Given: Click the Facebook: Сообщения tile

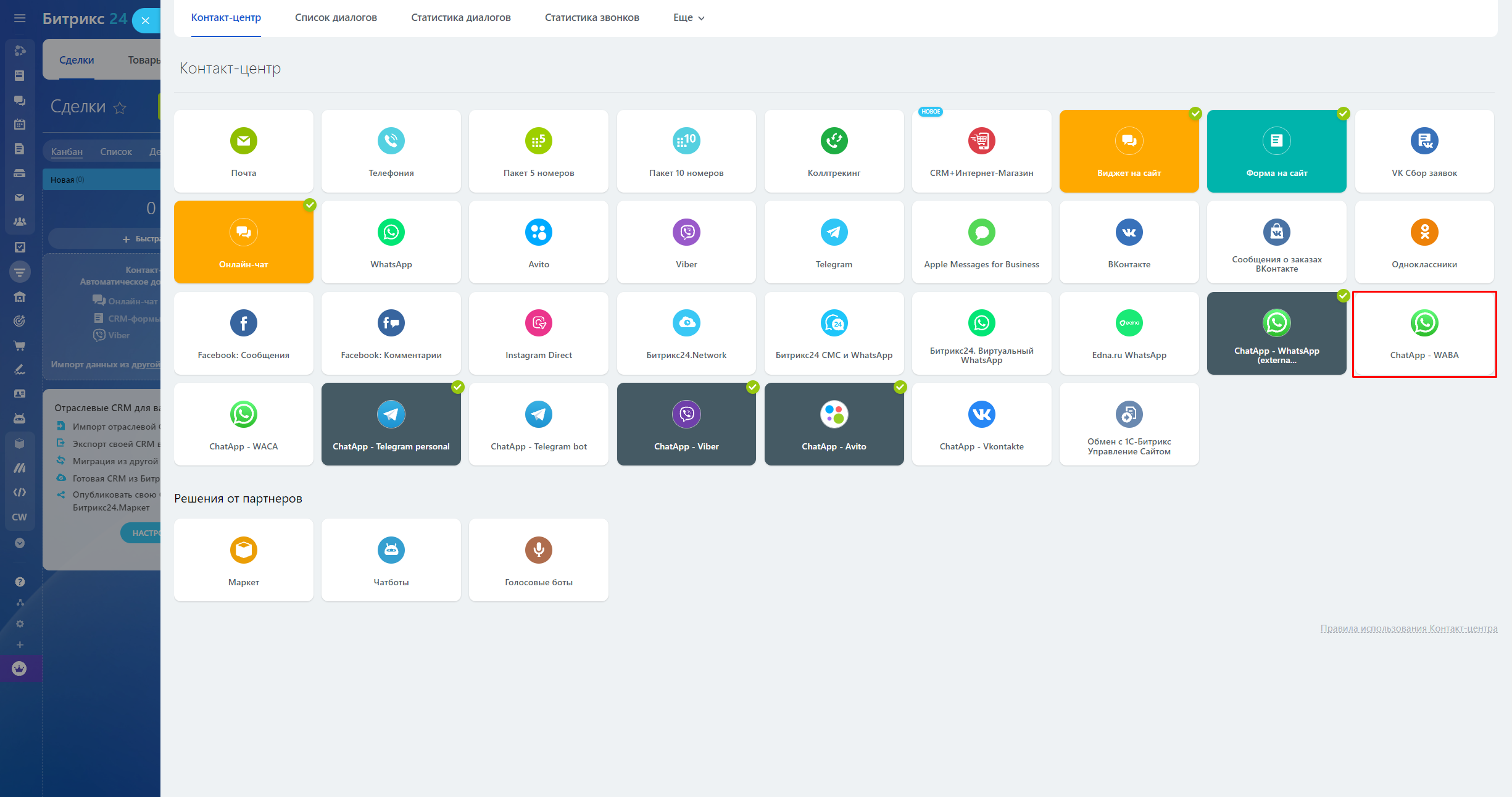Looking at the screenshot, I should 243,333.
